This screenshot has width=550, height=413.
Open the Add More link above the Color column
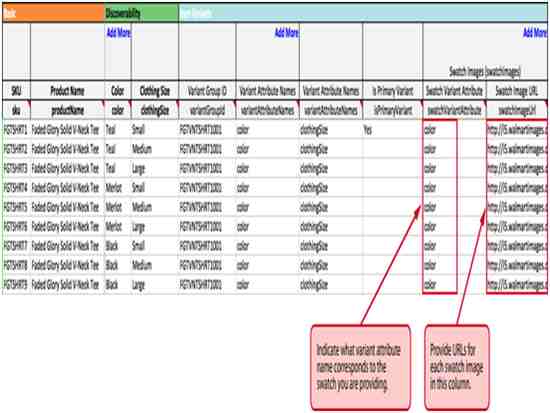119,33
